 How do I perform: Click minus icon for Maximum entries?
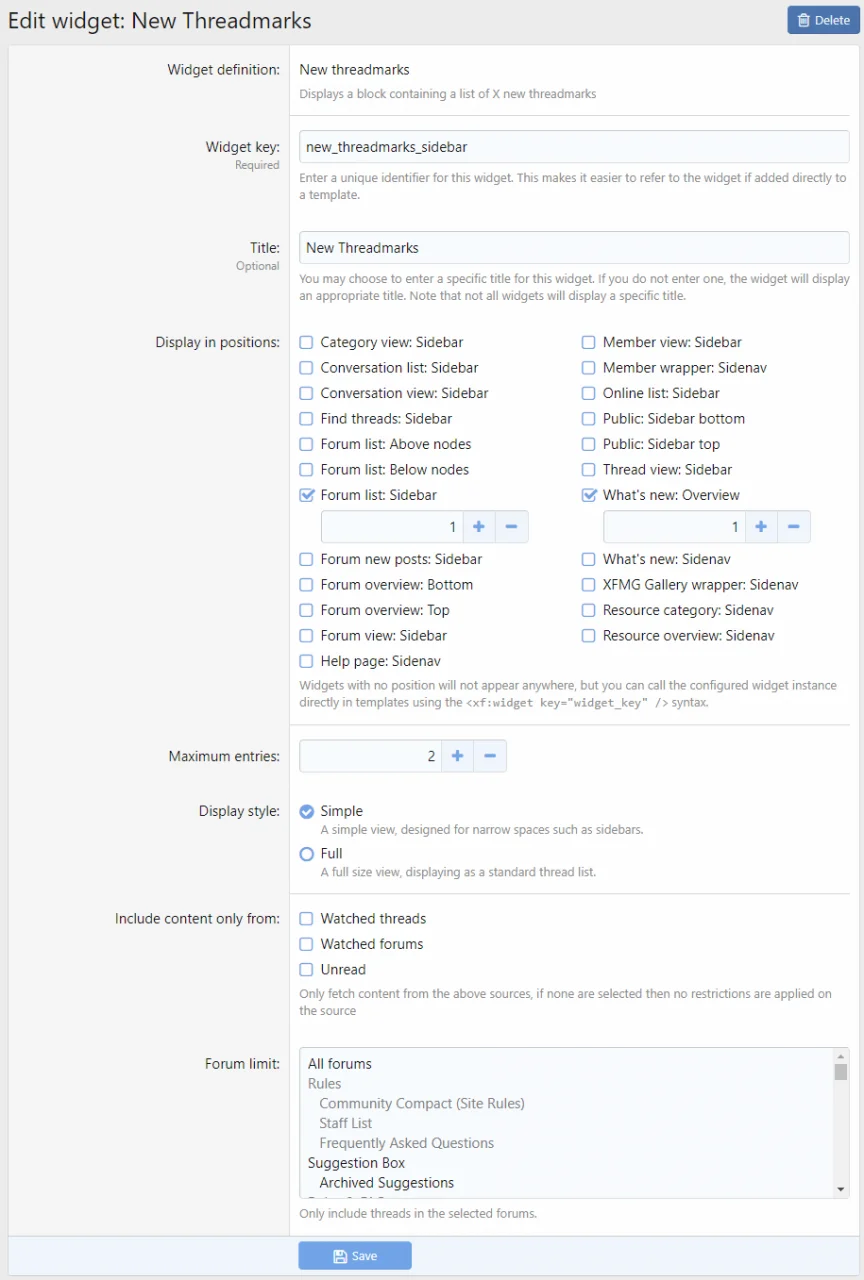[490, 756]
